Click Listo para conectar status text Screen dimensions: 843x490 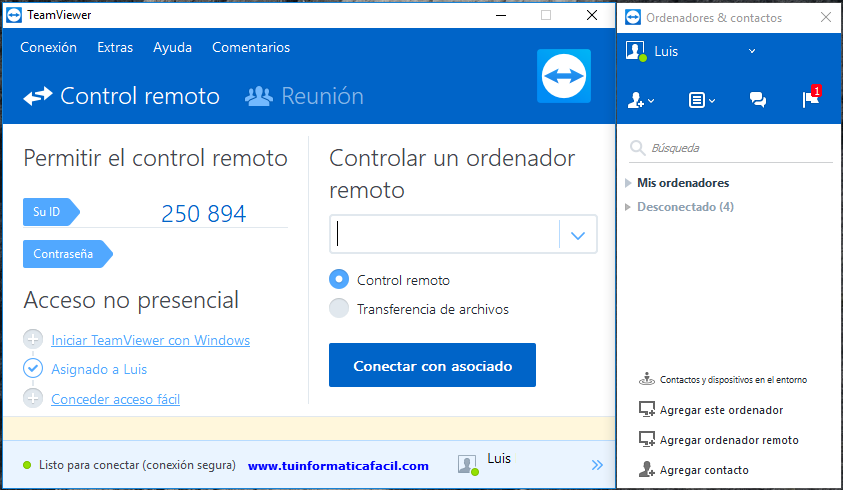[x=137, y=465]
